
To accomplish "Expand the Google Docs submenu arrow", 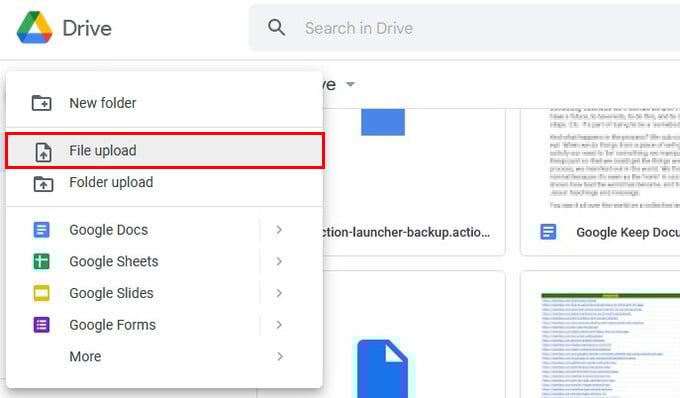I will pos(279,230).
